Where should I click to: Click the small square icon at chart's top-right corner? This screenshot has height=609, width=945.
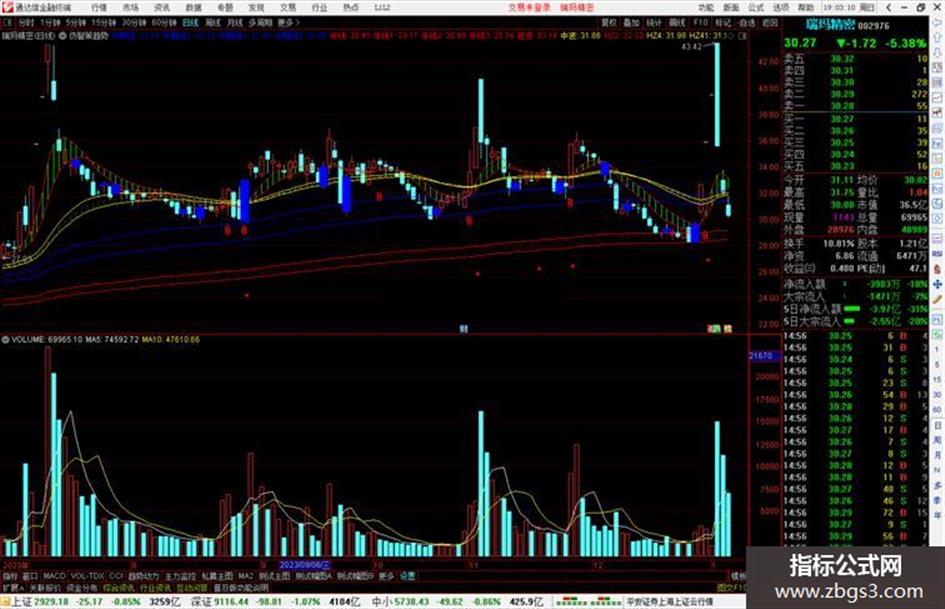(742, 36)
